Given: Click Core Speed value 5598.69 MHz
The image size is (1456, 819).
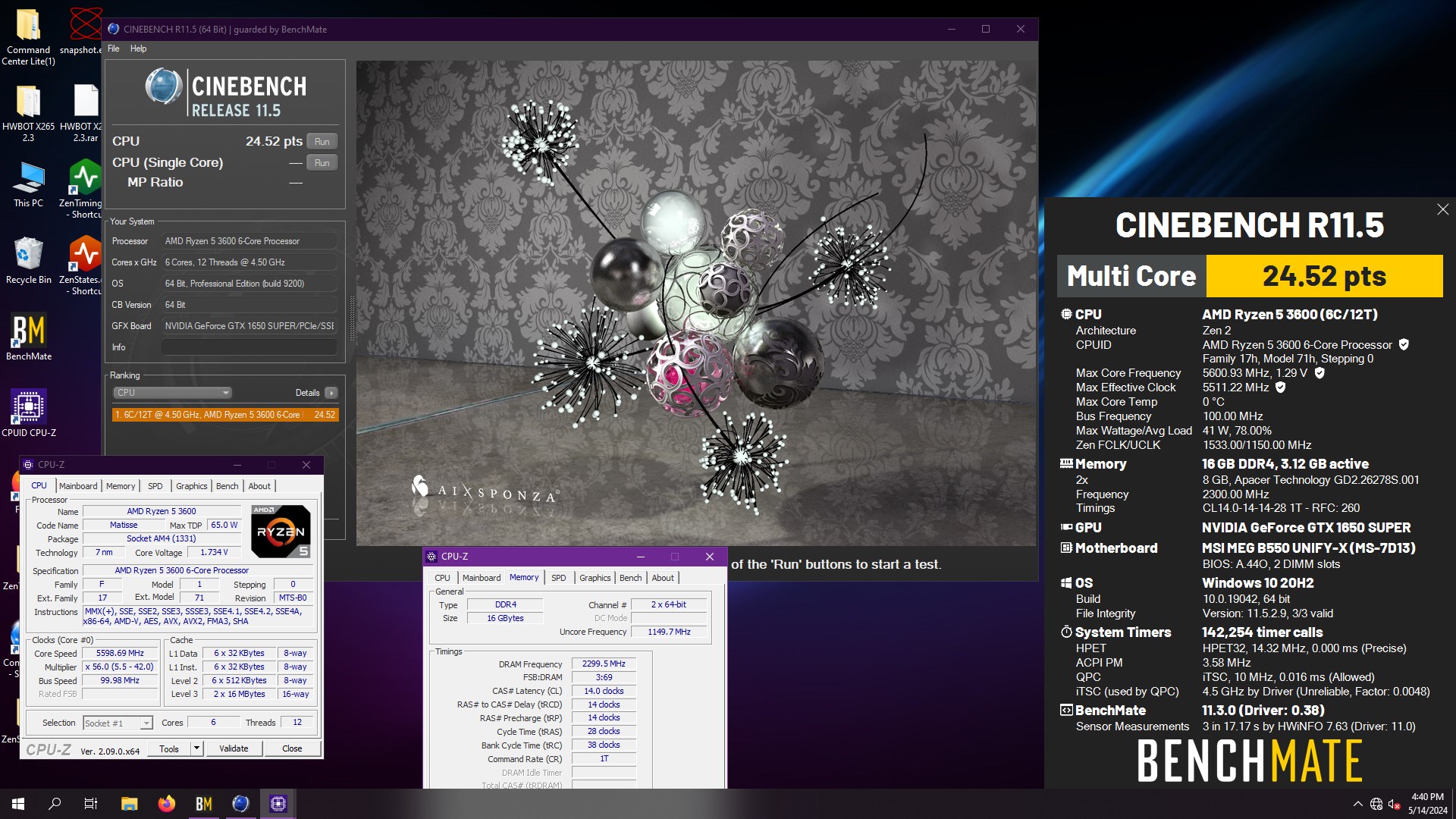Looking at the screenshot, I should 120,653.
